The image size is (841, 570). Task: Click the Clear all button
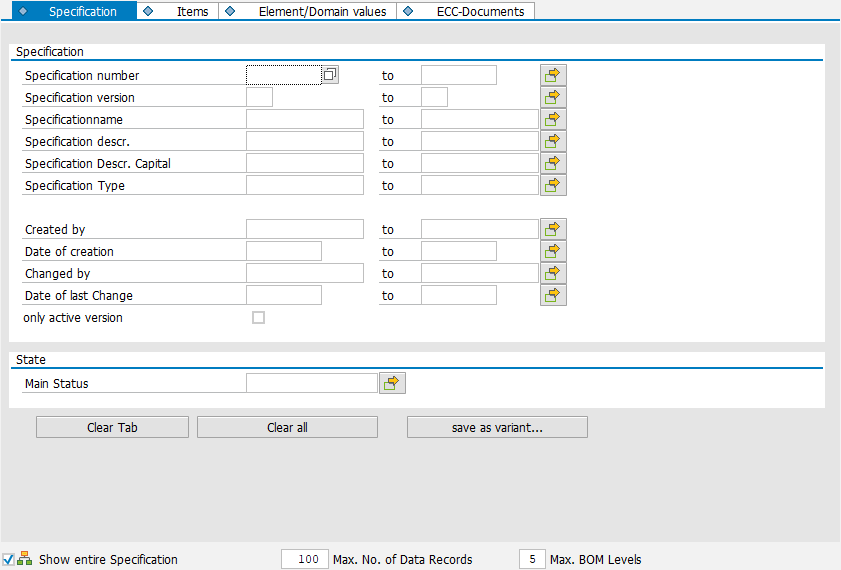pyautogui.click(x=287, y=427)
